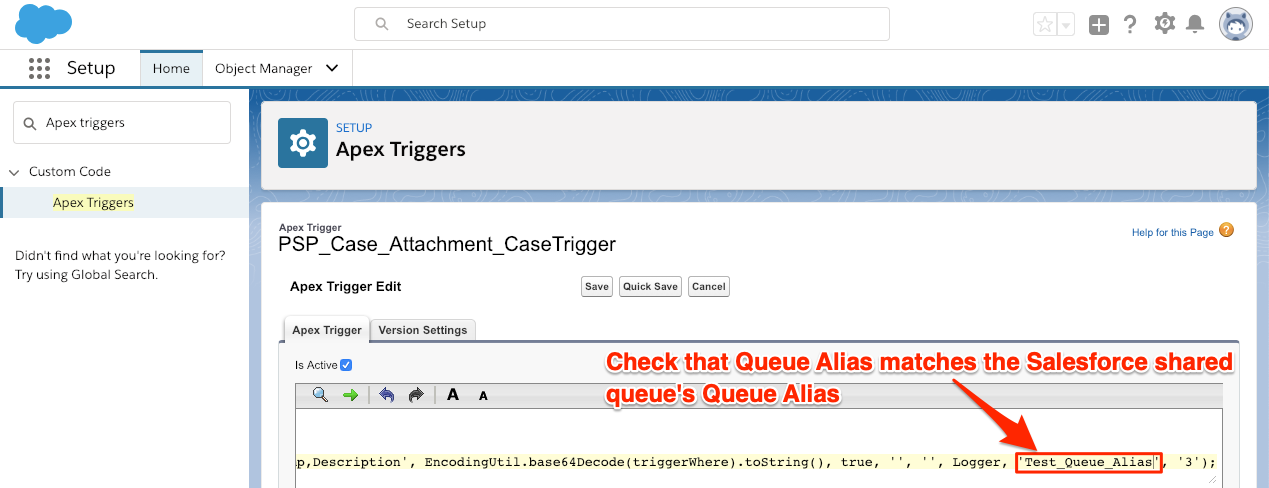Open the notifications bell
The image size is (1269, 488).
(x=1194, y=24)
